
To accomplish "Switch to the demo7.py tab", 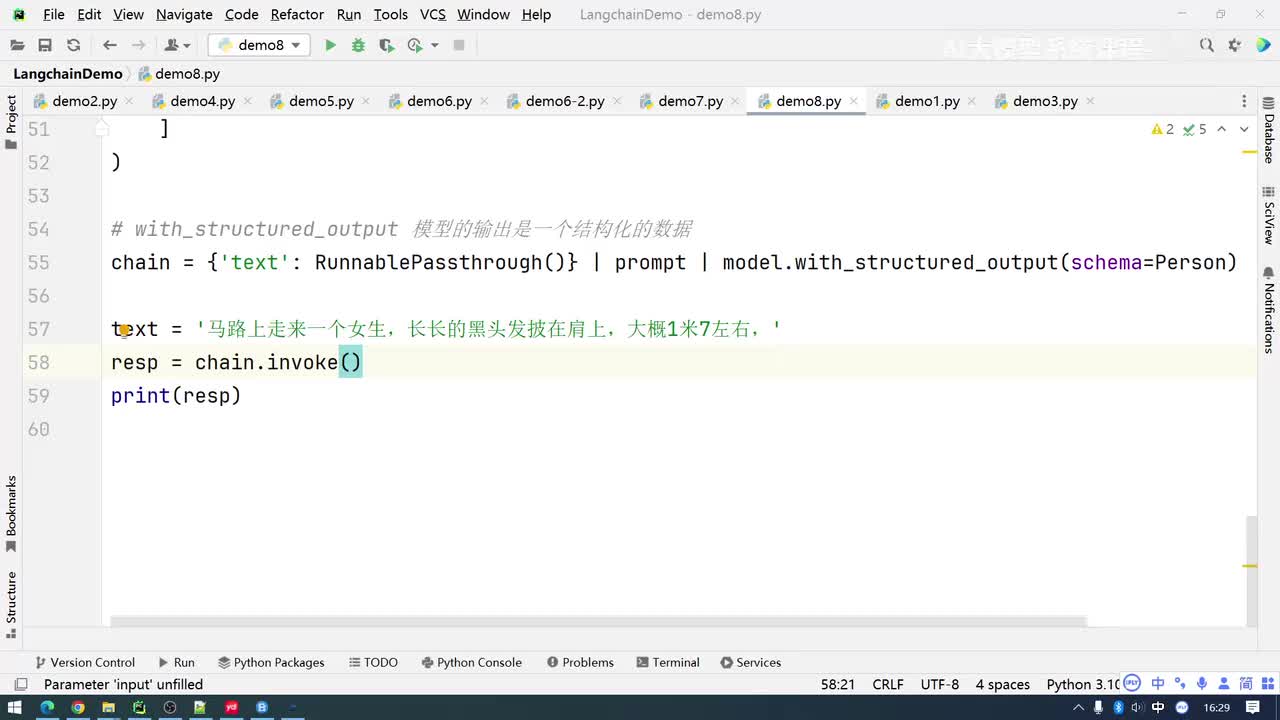I will [690, 101].
